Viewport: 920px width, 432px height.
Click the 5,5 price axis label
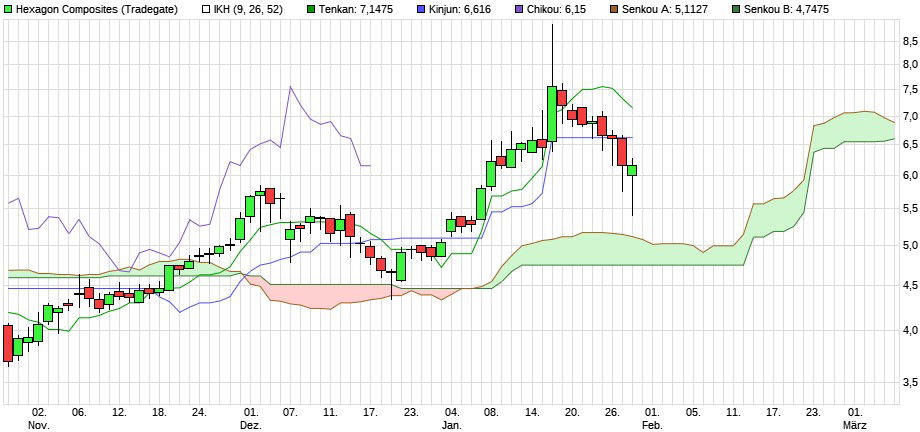[x=911, y=208]
